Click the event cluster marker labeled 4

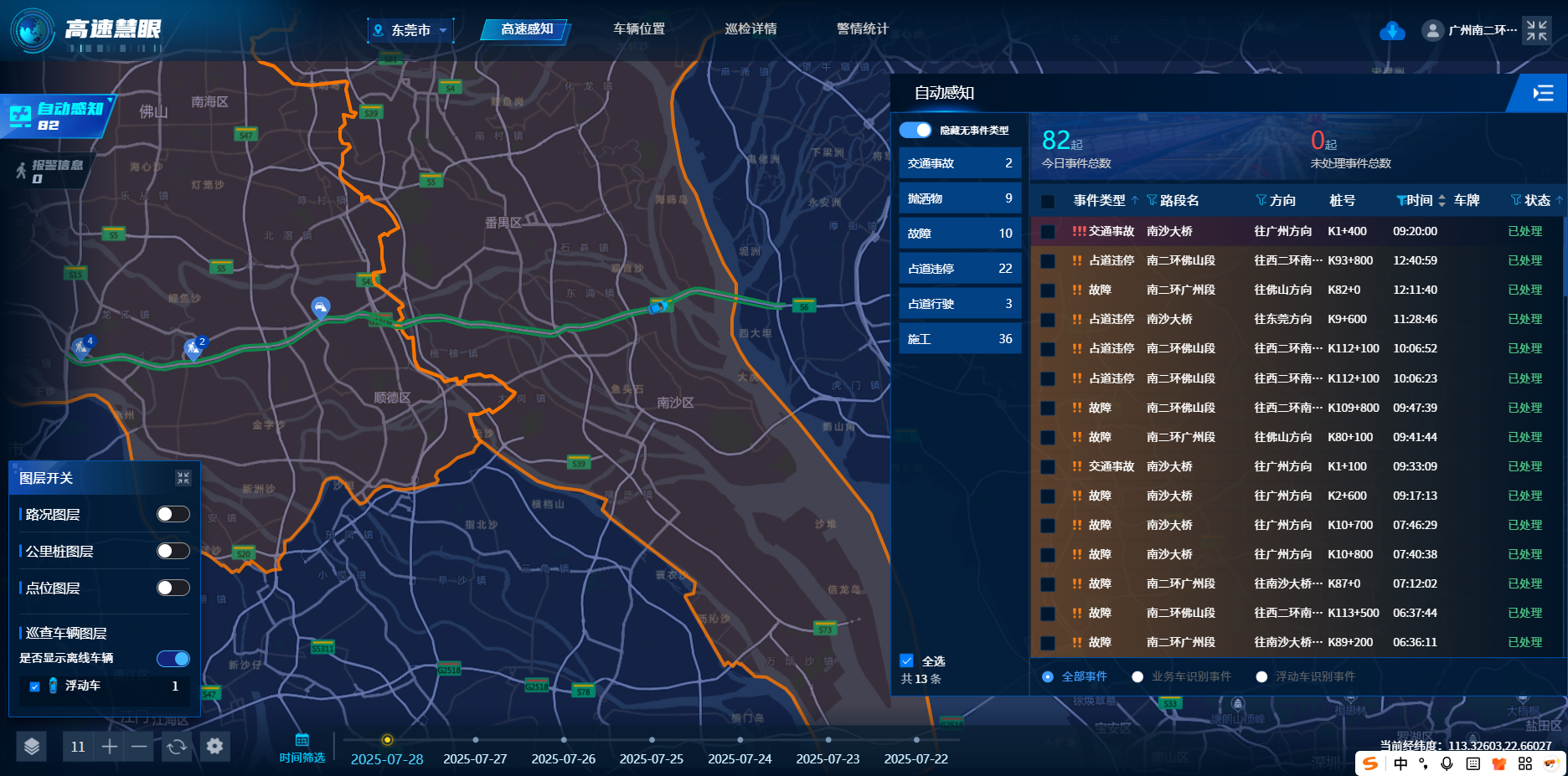tap(82, 347)
